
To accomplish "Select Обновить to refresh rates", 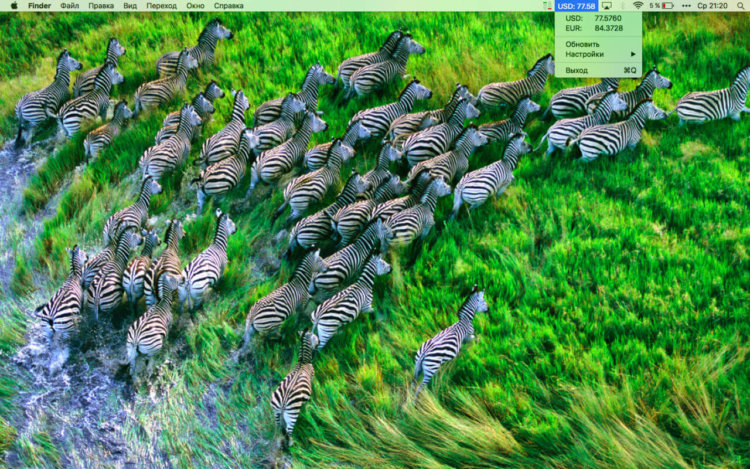I will [x=583, y=44].
